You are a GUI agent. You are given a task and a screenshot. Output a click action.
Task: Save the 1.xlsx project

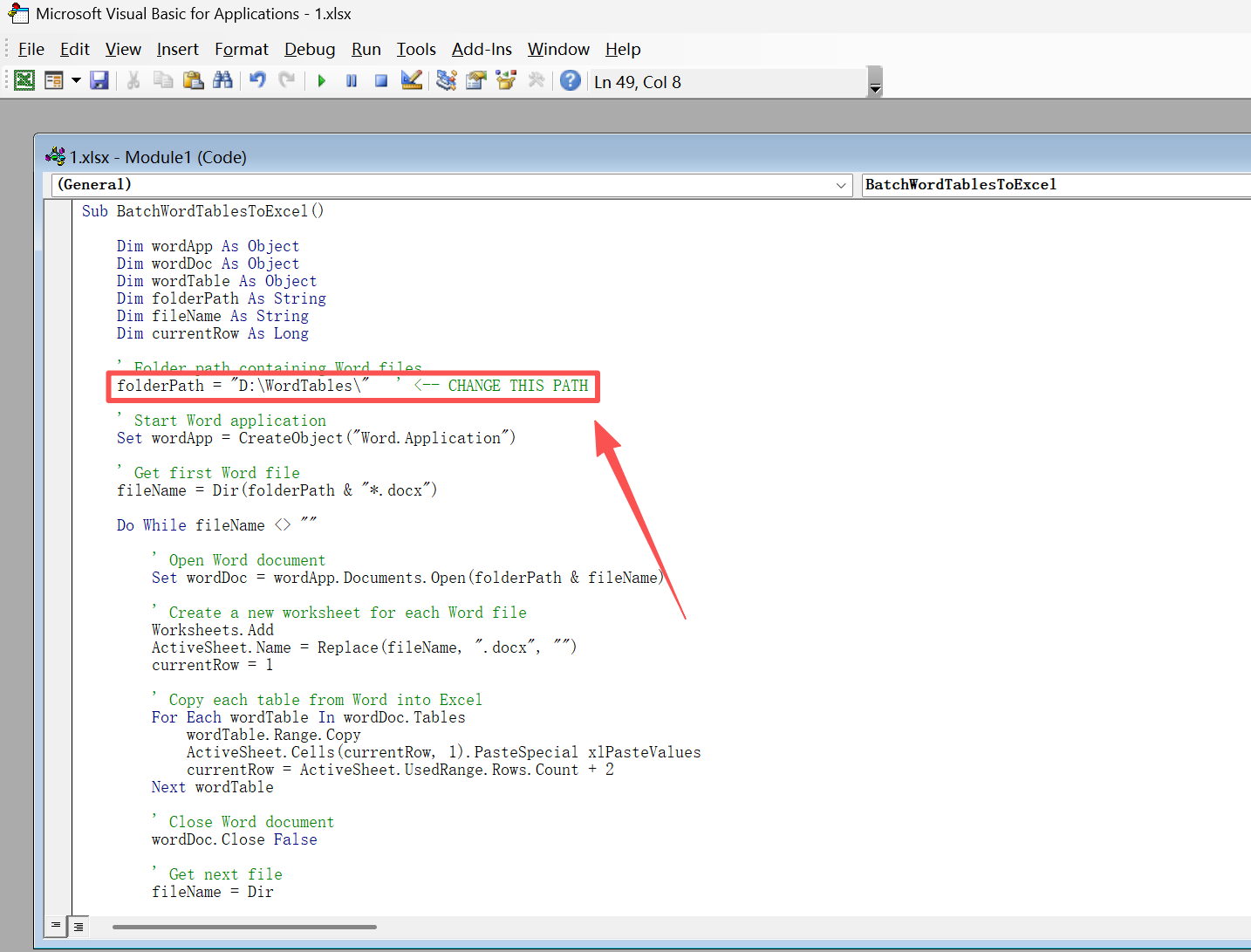click(99, 80)
